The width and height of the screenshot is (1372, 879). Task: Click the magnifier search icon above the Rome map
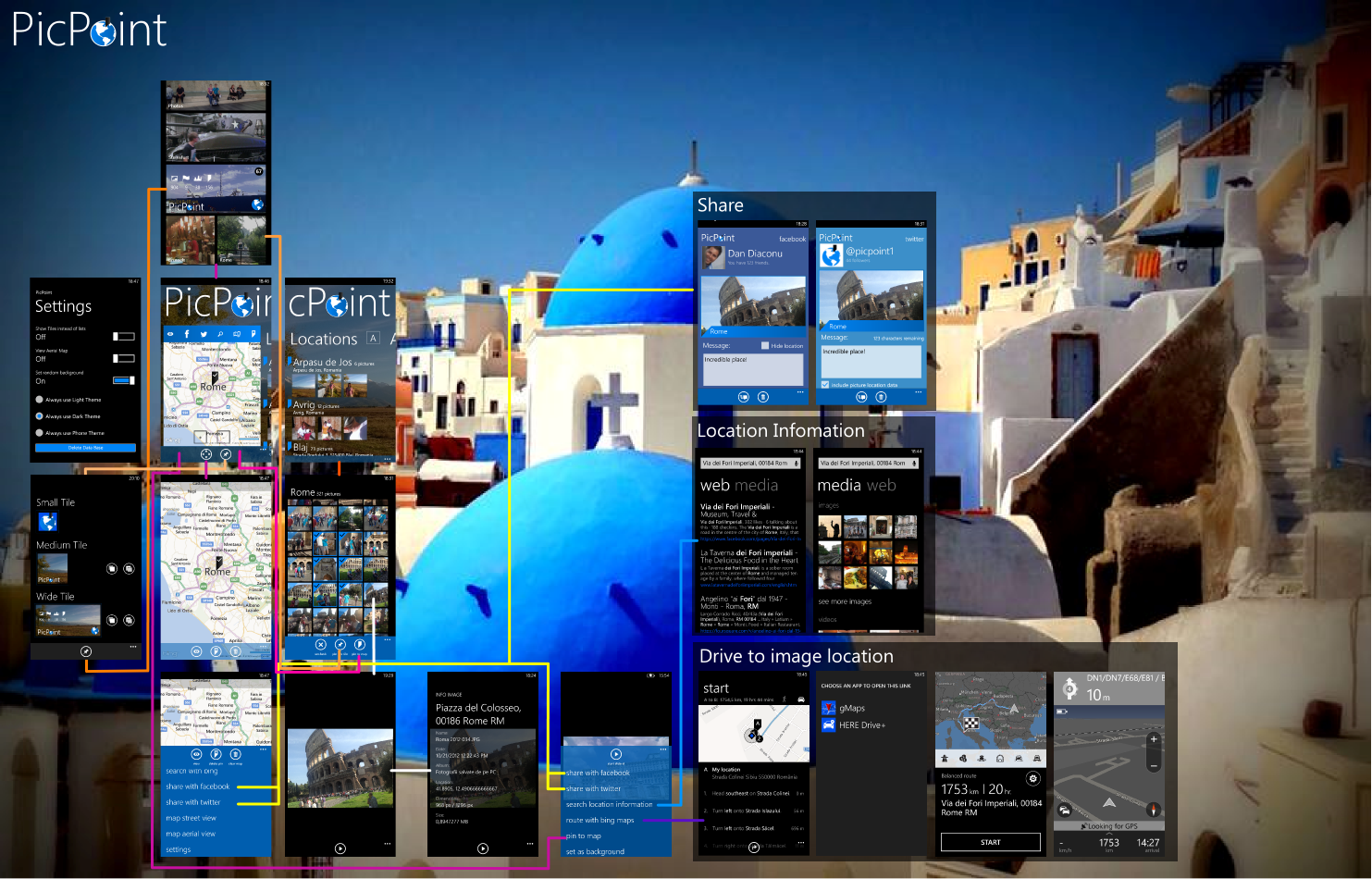click(x=220, y=334)
